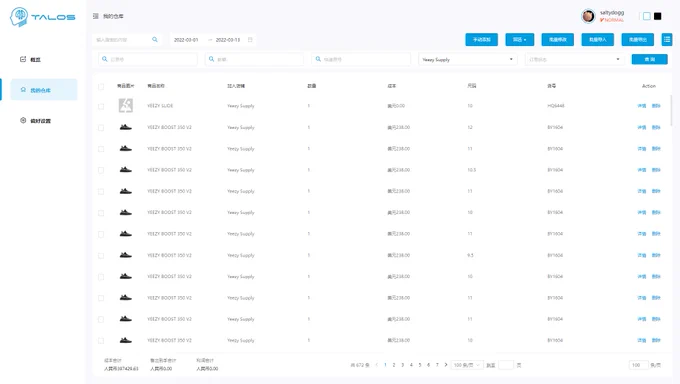Viewport: 680px width, 384px height.
Task: Go to page 3
Action: [402, 365]
